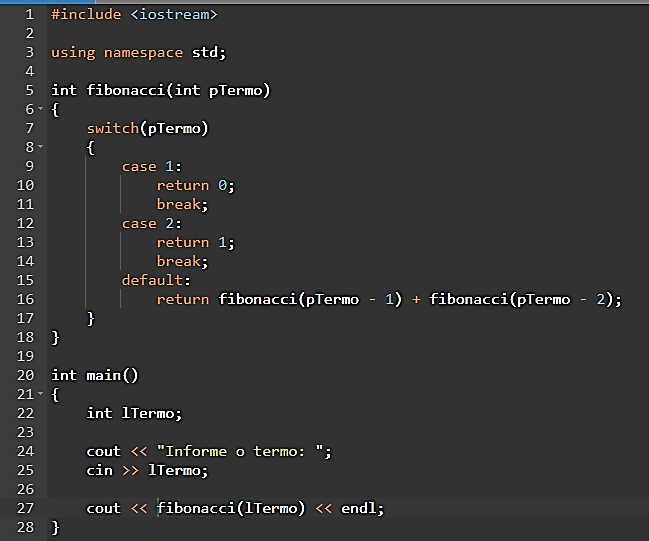Click line number 20 in the gutter

(x=25, y=375)
